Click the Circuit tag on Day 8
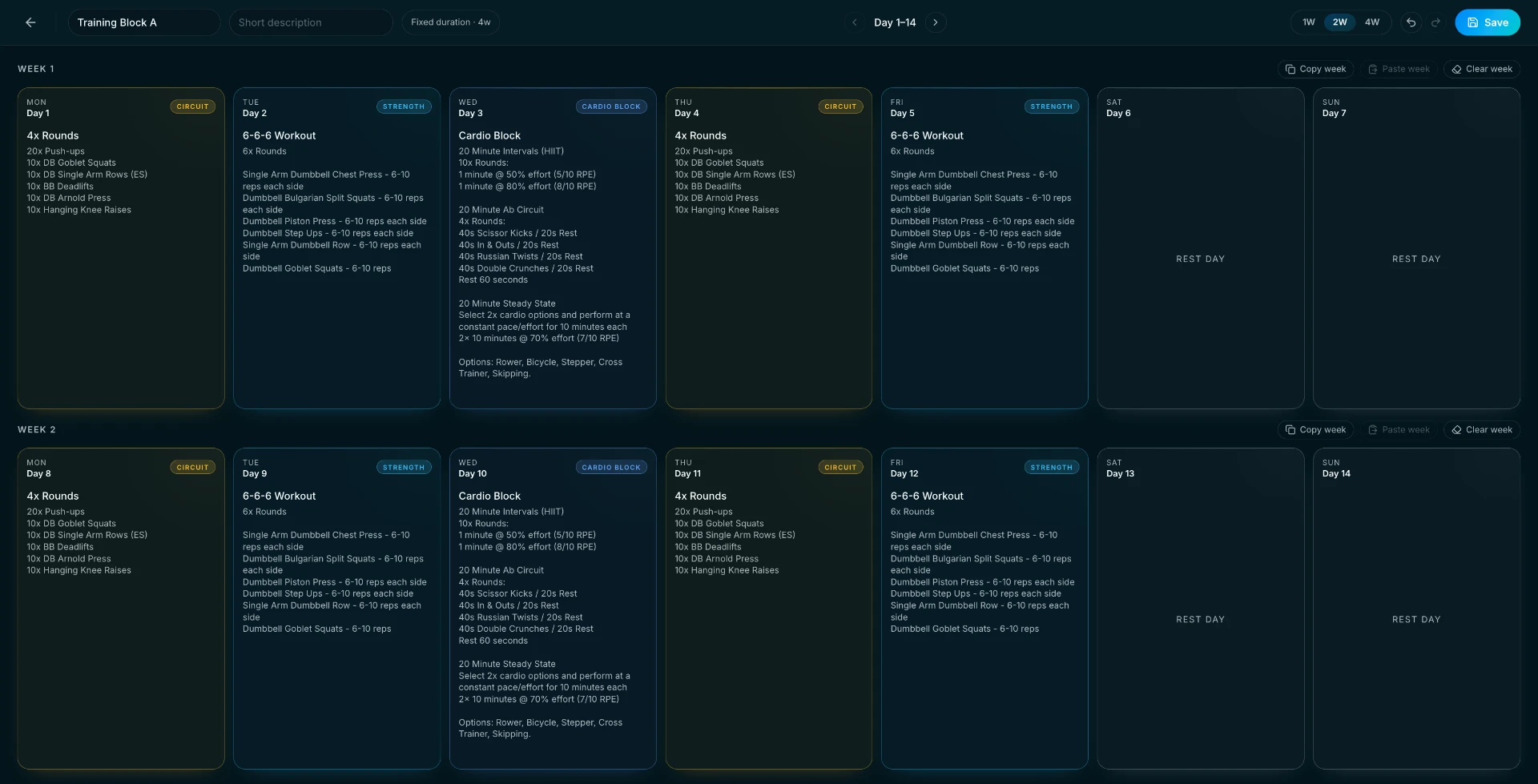This screenshot has height=784, width=1538. pyautogui.click(x=192, y=468)
